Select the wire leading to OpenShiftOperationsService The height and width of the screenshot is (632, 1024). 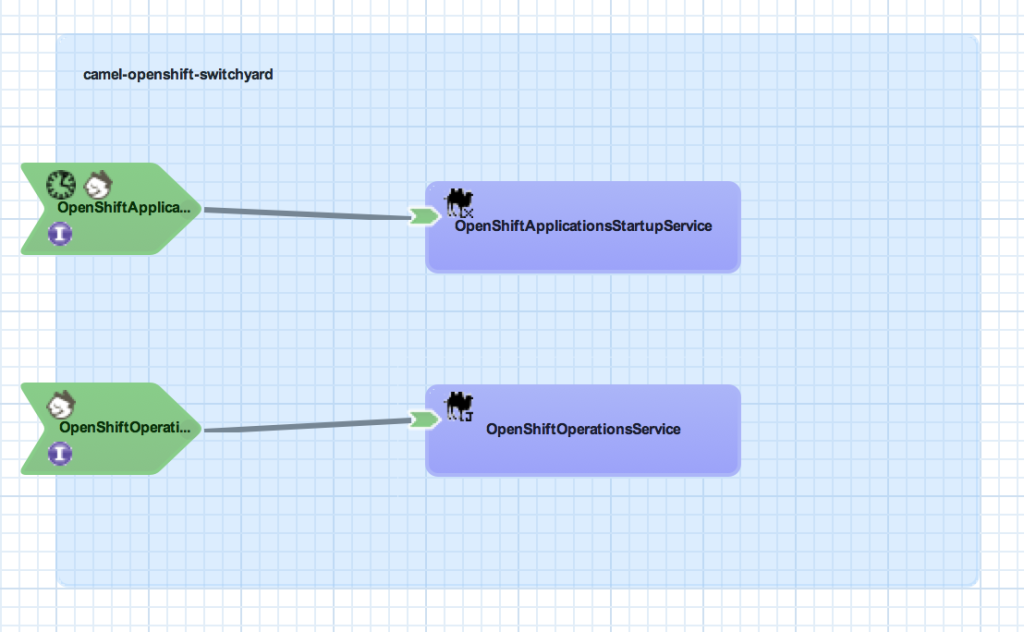point(307,425)
